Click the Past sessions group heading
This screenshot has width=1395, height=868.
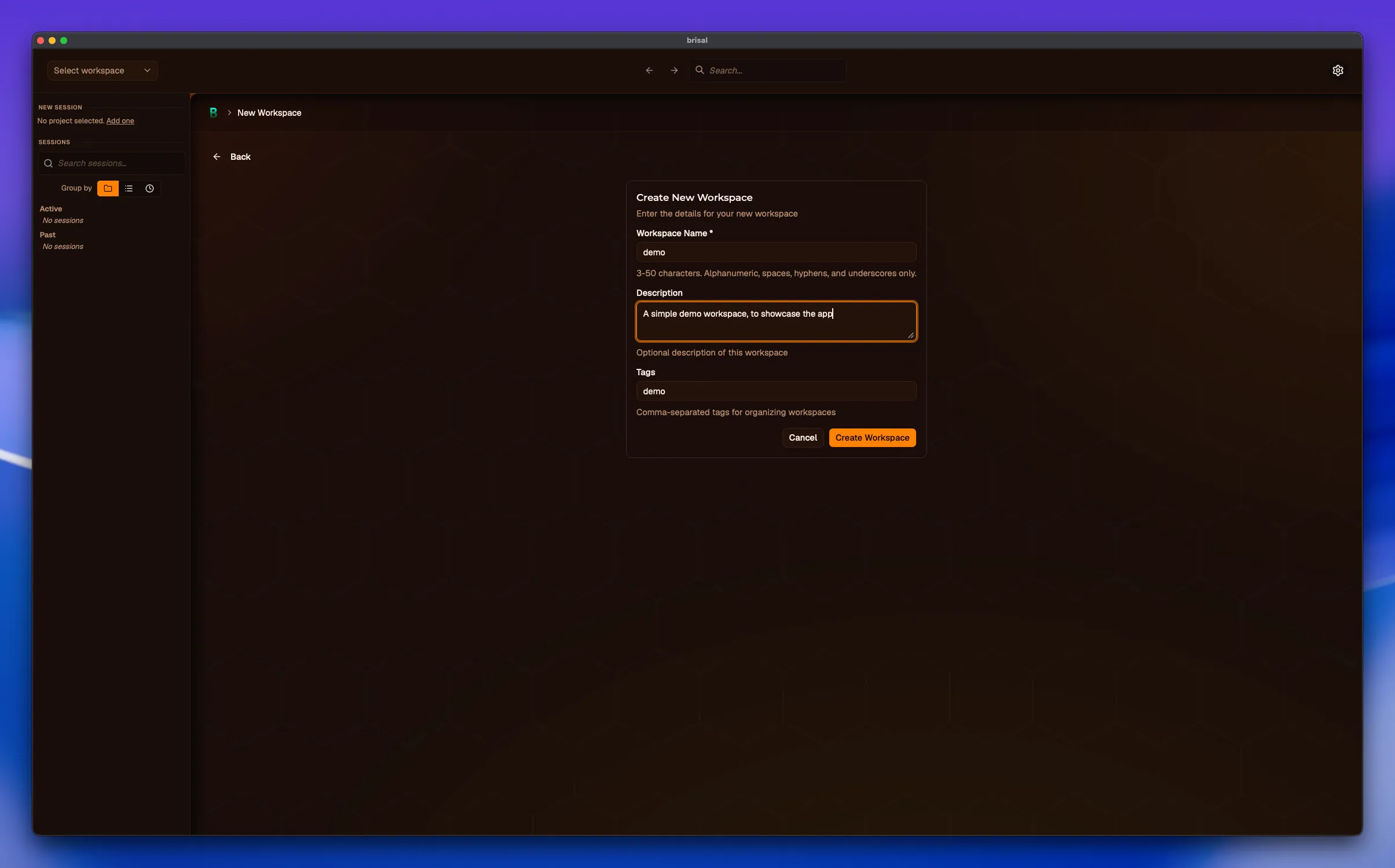[47, 235]
